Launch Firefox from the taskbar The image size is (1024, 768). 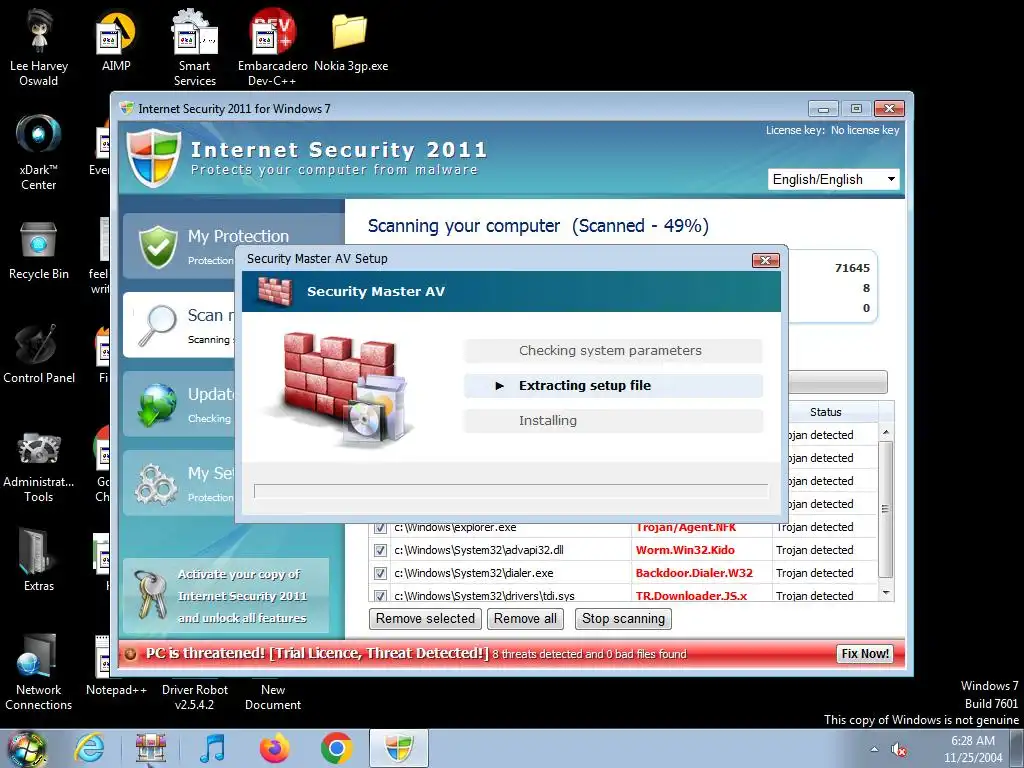274,748
